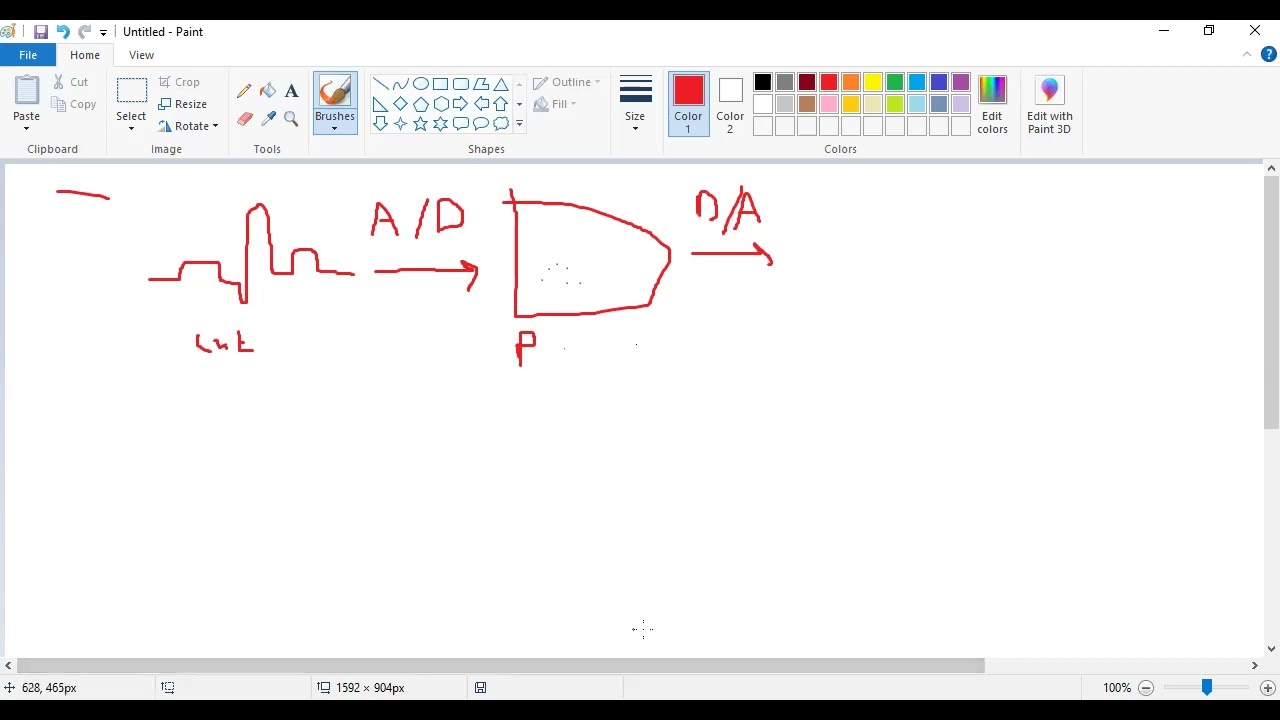Select the Color picker eyedropper tool
The width and height of the screenshot is (1280, 720).
(268, 118)
